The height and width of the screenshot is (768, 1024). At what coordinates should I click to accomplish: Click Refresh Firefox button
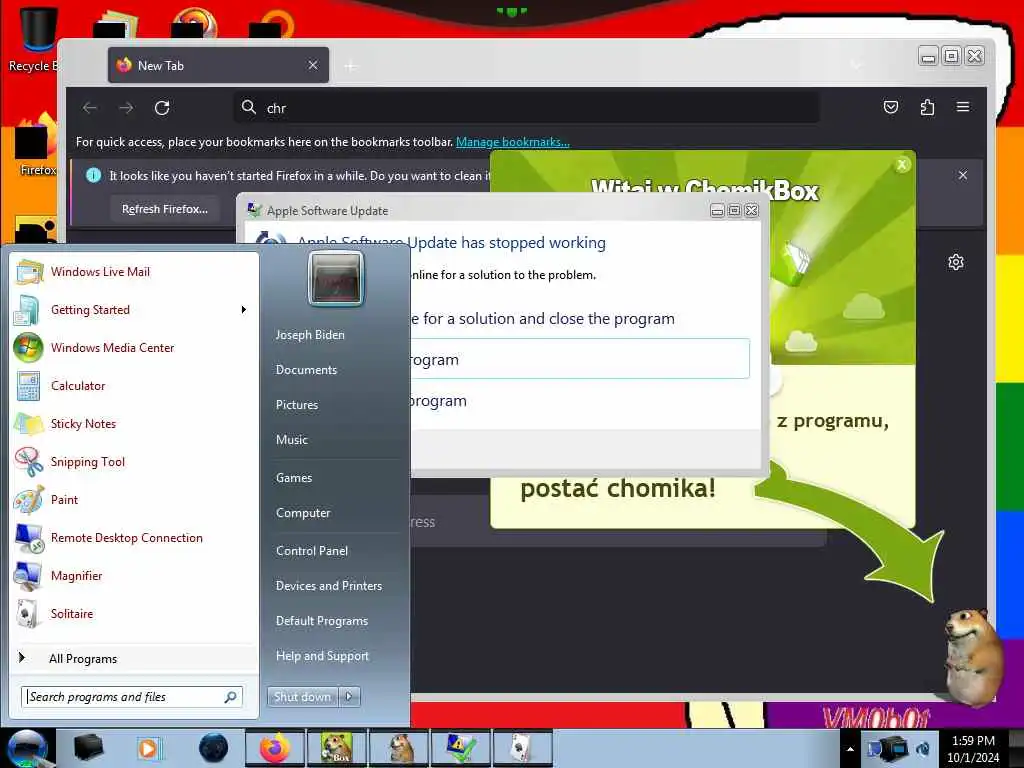point(165,209)
